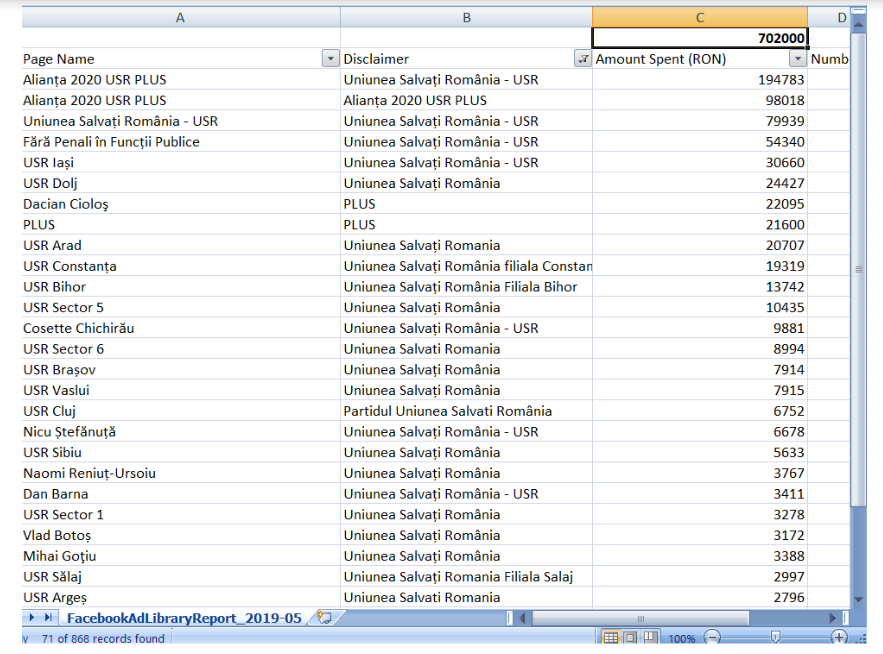This screenshot has width=883, height=654.
Task: Click the 'Page Name' header cell
Action: [181, 59]
